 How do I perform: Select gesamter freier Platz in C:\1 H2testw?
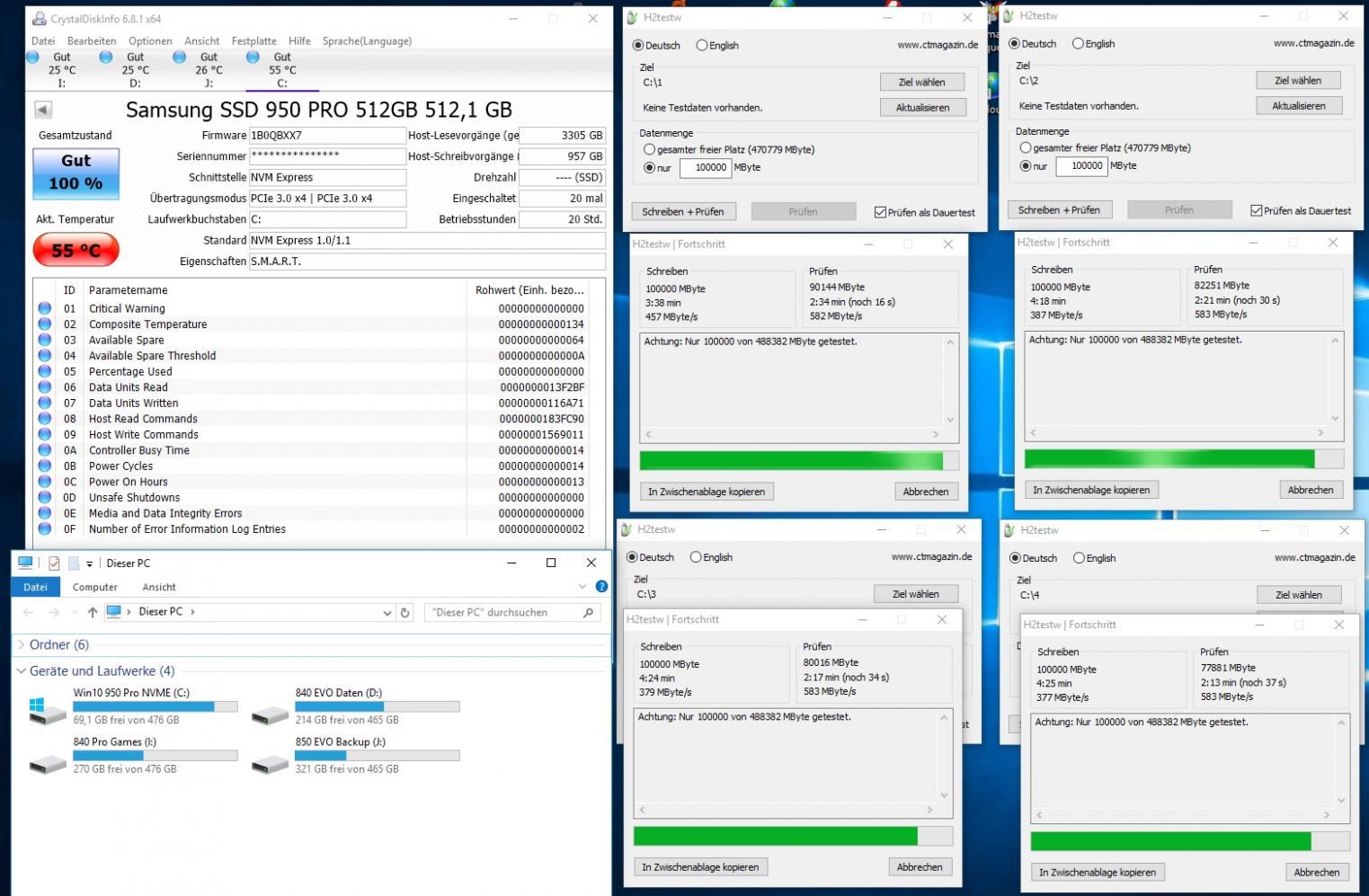729,150
